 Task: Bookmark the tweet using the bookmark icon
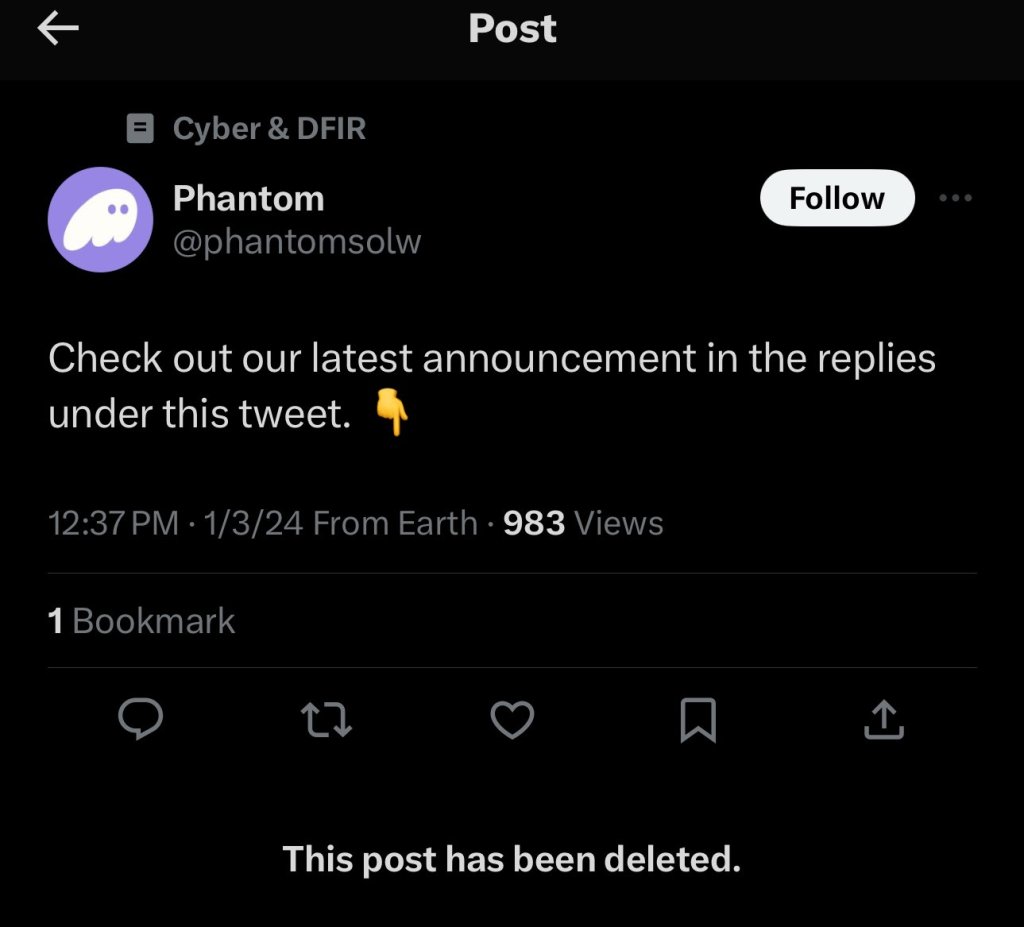(698, 719)
